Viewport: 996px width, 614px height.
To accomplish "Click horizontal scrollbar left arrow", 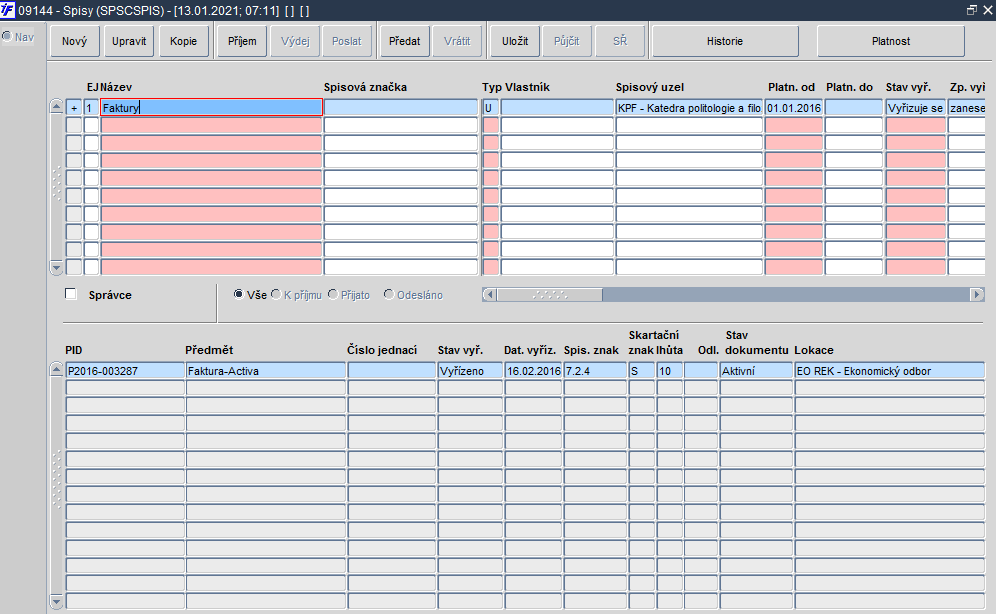I will coord(489,295).
